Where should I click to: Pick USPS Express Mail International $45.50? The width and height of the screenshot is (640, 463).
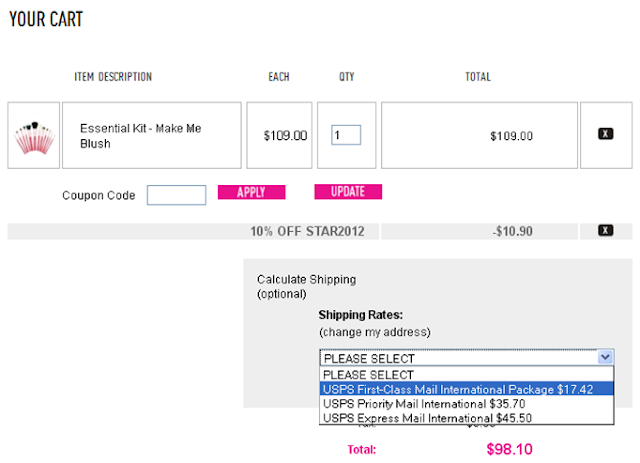[x=426, y=418]
